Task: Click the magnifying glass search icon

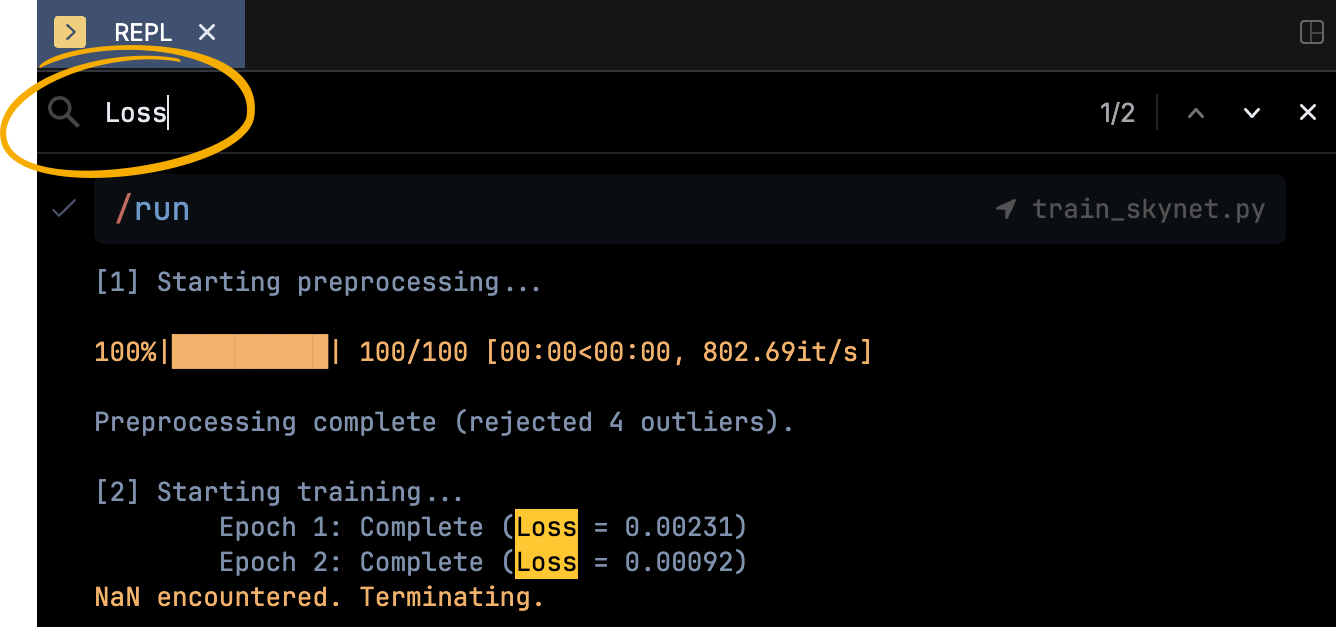Action: pyautogui.click(x=63, y=112)
